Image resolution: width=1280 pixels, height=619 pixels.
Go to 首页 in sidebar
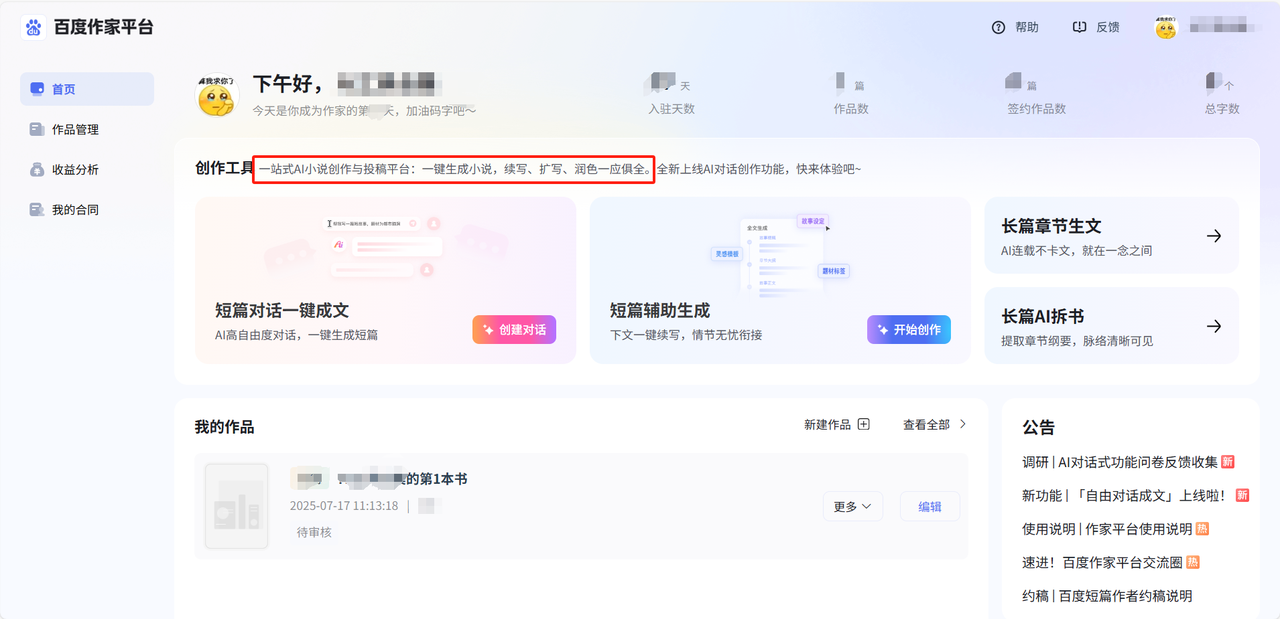tap(87, 89)
